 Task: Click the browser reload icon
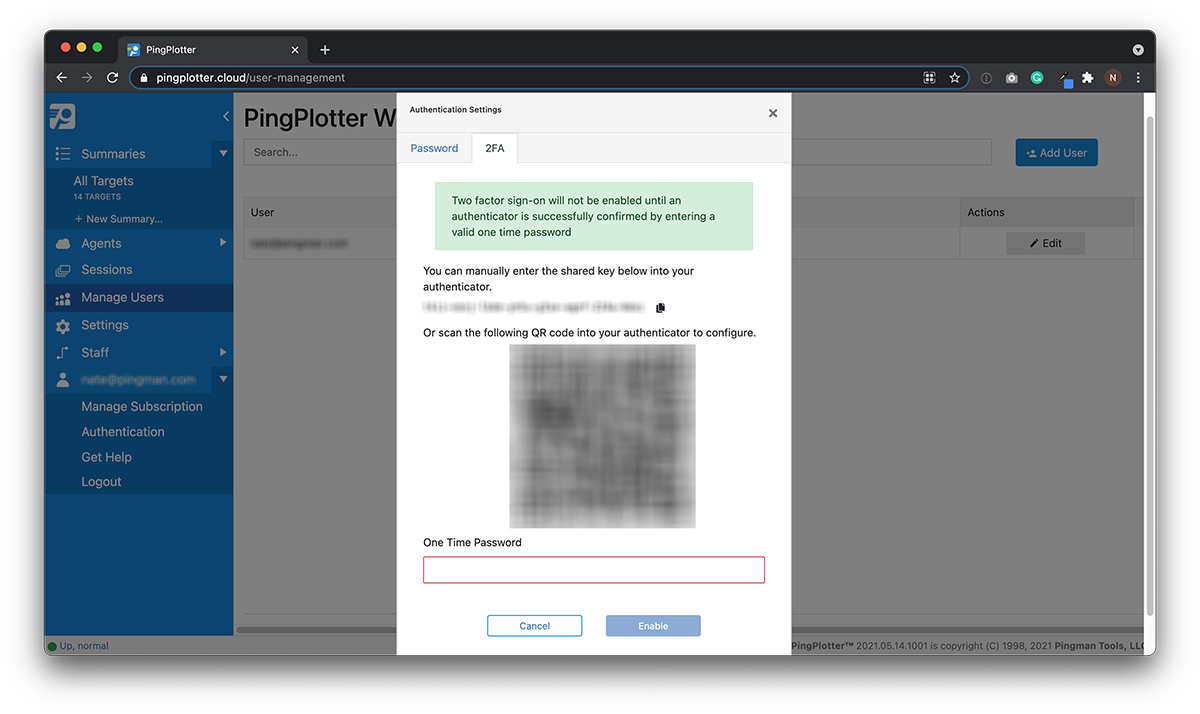pyautogui.click(x=113, y=78)
